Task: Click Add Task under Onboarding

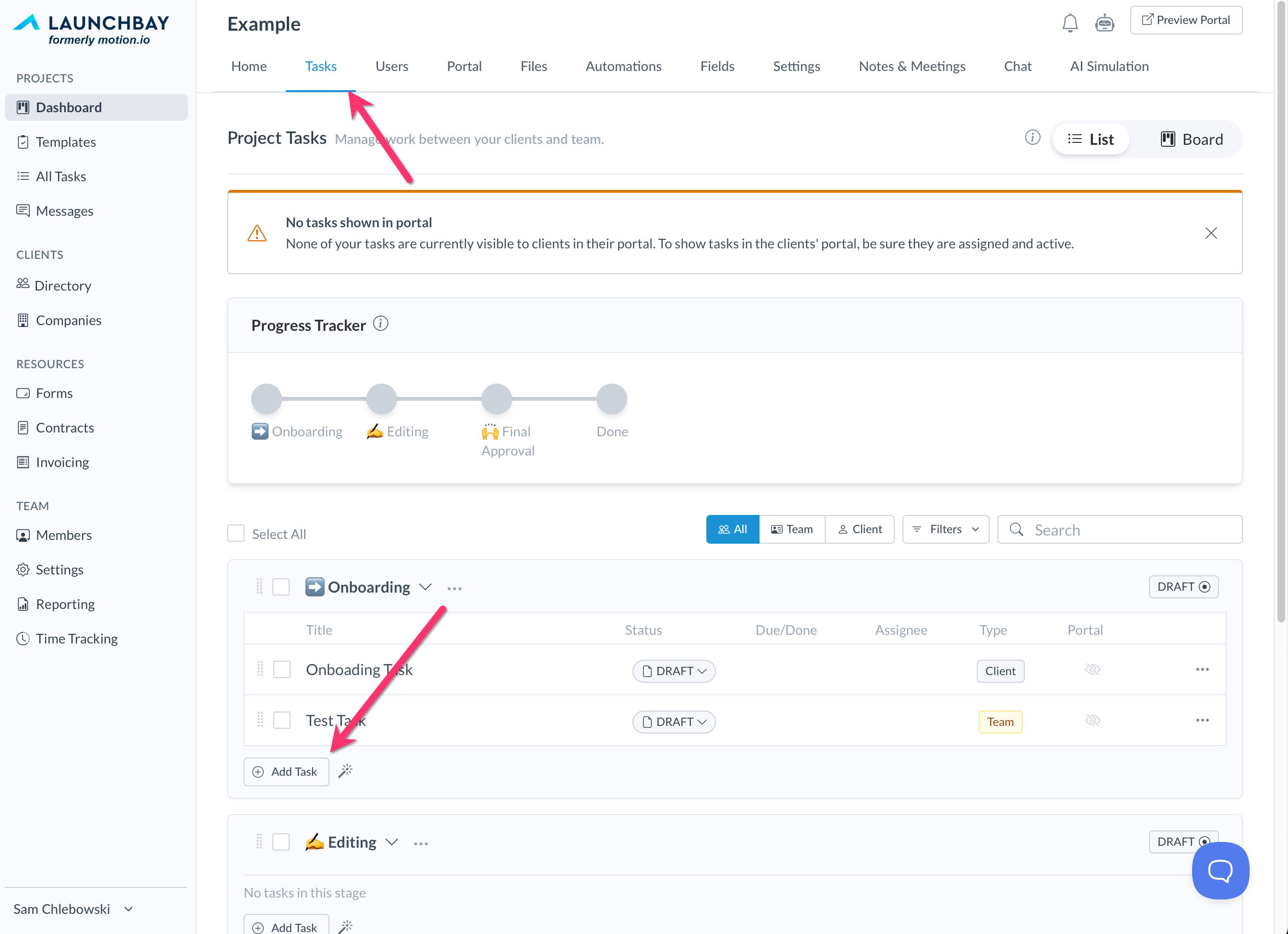Action: [x=286, y=771]
